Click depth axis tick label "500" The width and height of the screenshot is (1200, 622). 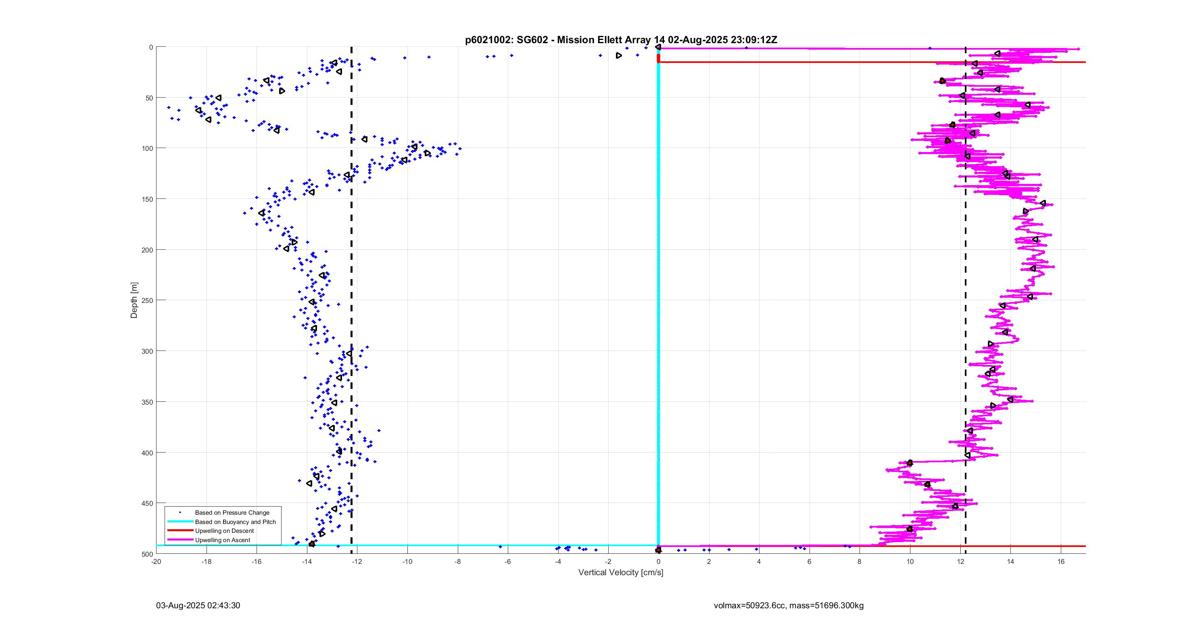point(146,553)
